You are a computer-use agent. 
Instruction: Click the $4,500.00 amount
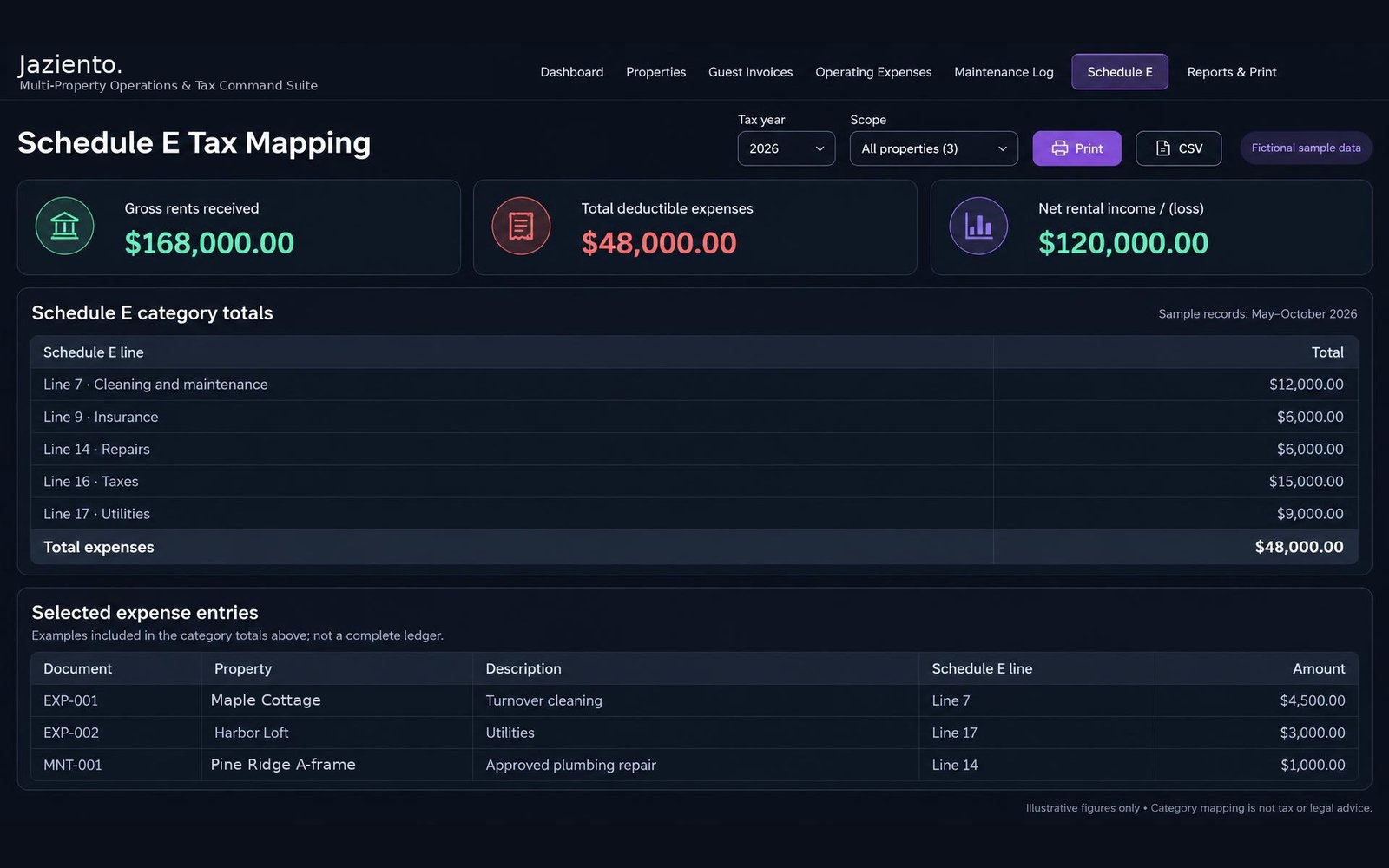1313,700
